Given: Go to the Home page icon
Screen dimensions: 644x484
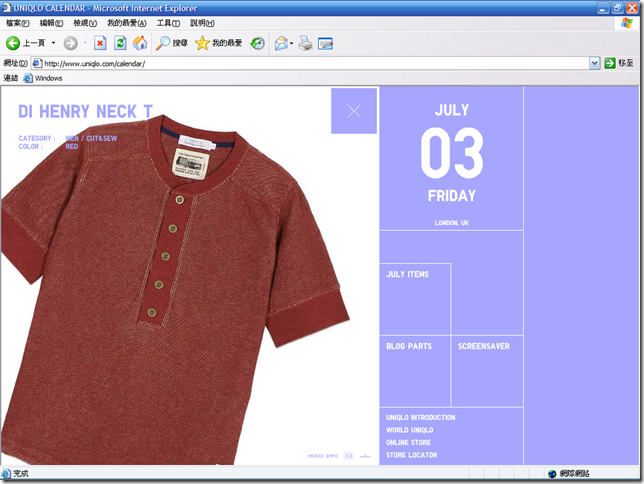Looking at the screenshot, I should pyautogui.click(x=140, y=43).
